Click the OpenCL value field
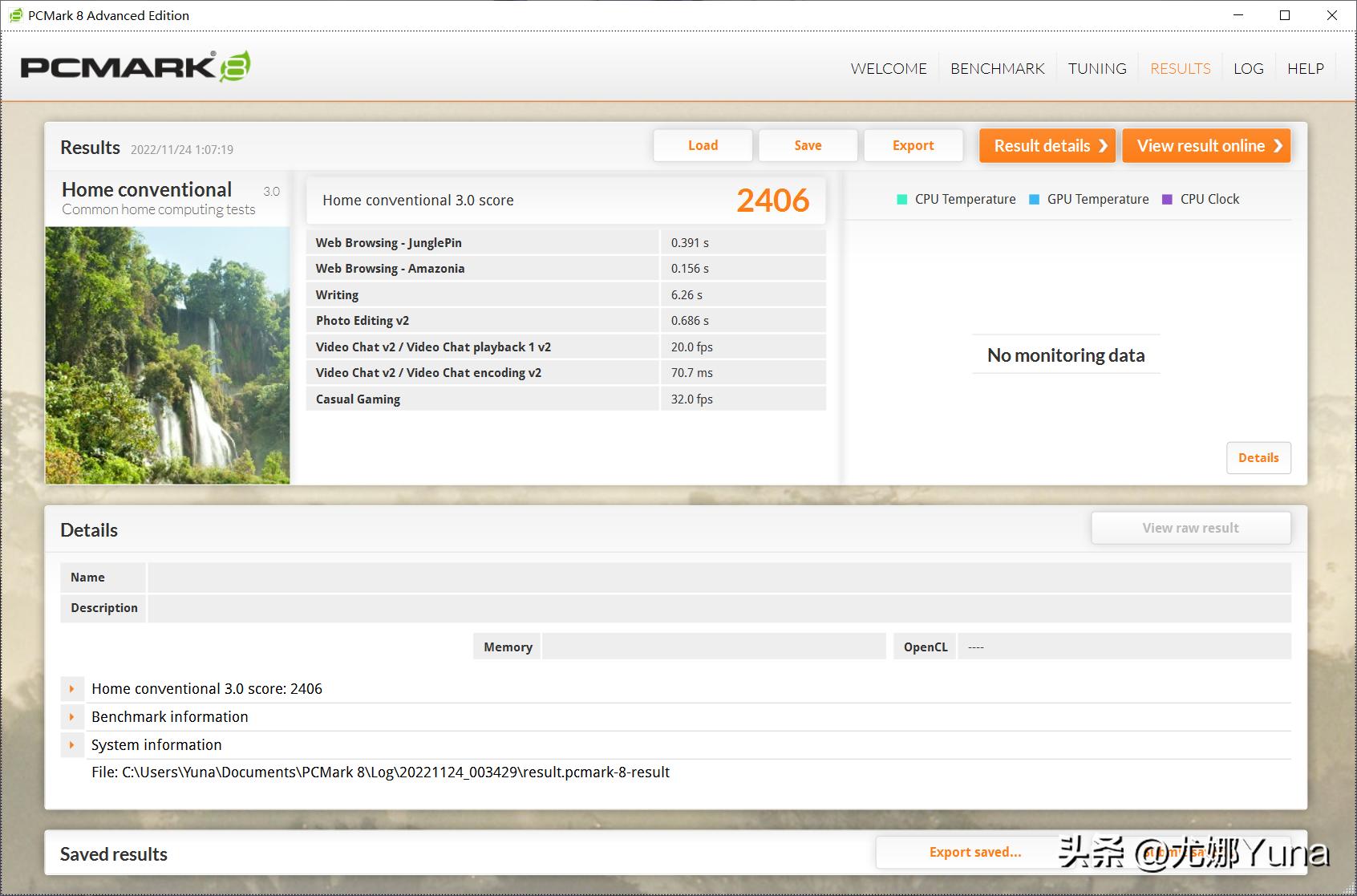The width and height of the screenshot is (1357, 896). (x=1124, y=647)
